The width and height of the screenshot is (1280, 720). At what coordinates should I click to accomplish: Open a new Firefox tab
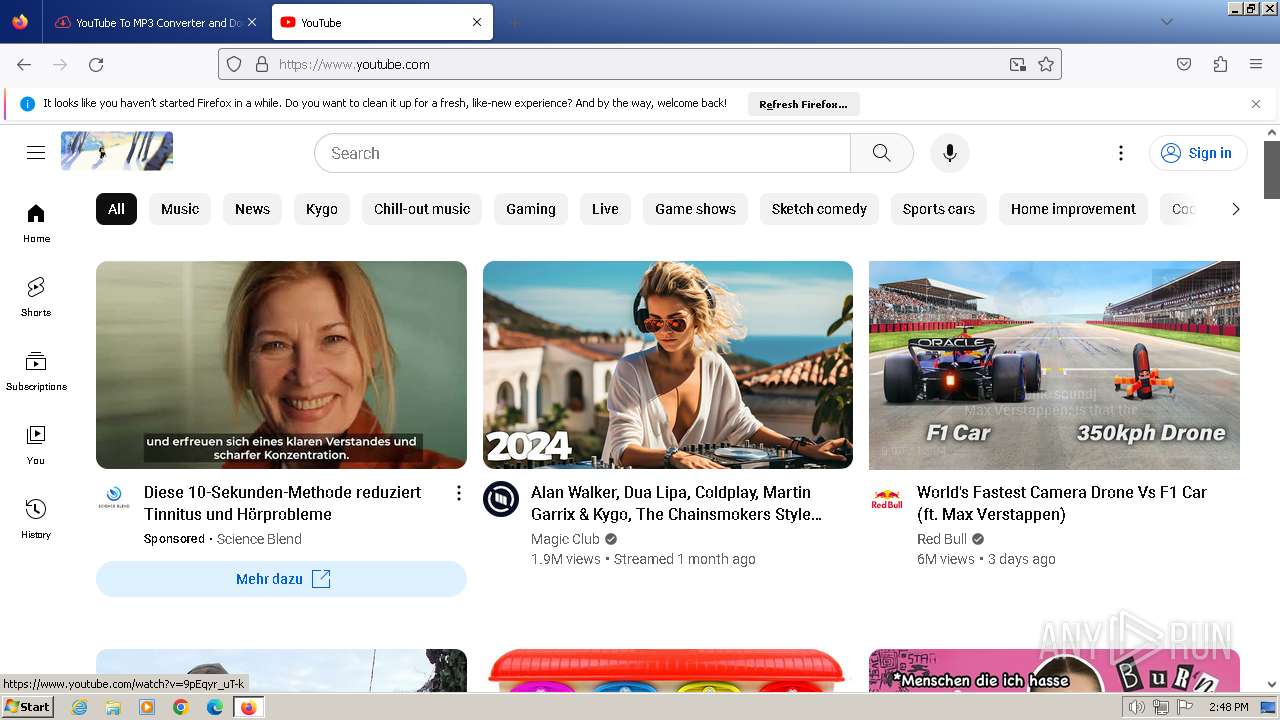tap(514, 22)
